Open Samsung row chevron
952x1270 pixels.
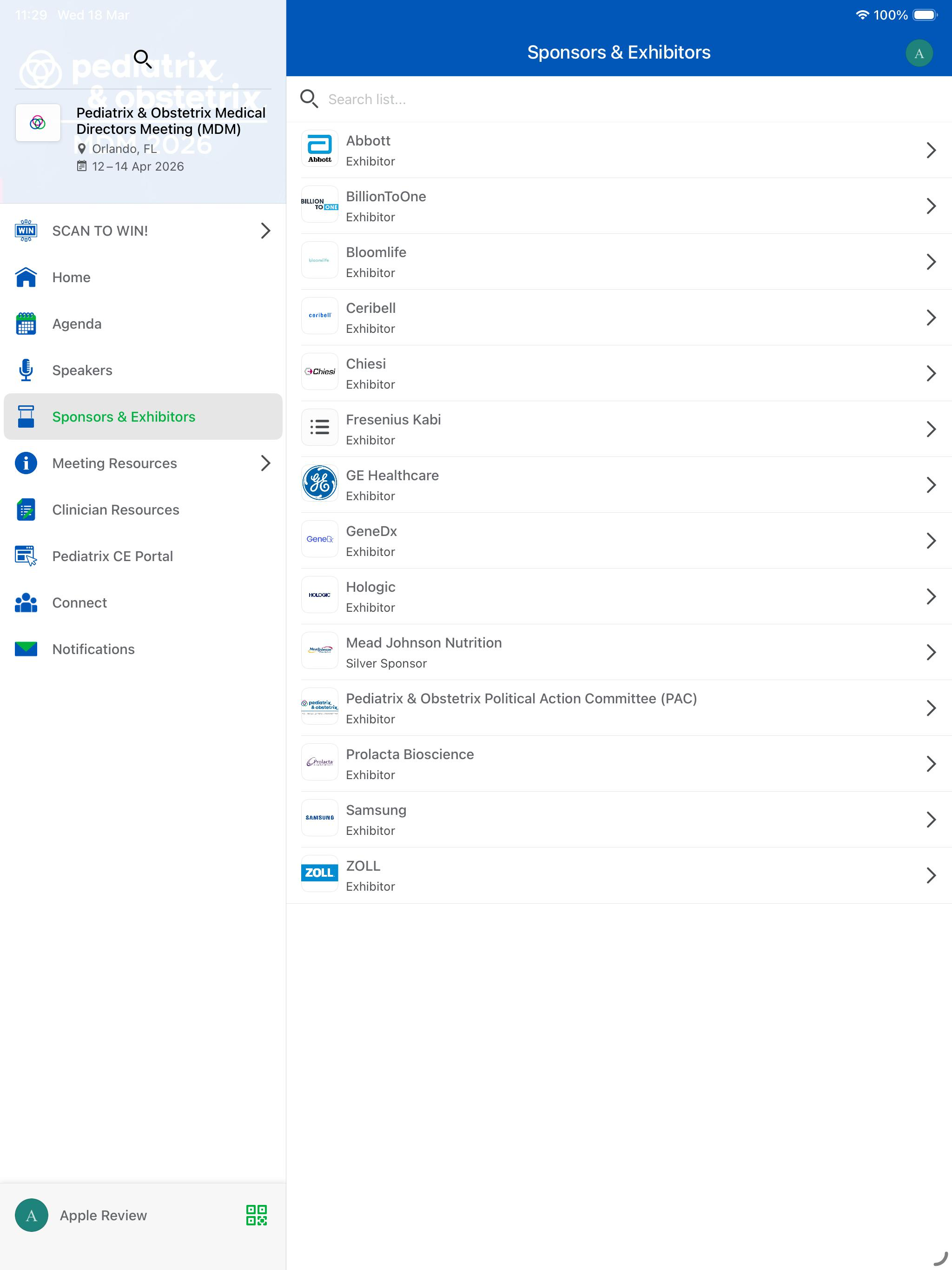pos(932,819)
